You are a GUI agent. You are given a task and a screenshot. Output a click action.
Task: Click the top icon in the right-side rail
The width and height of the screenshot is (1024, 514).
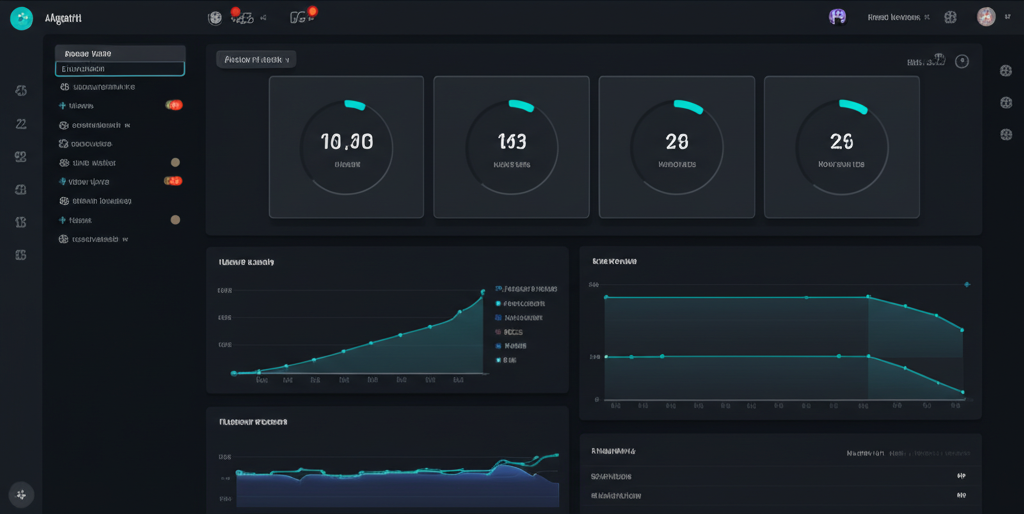click(1006, 71)
